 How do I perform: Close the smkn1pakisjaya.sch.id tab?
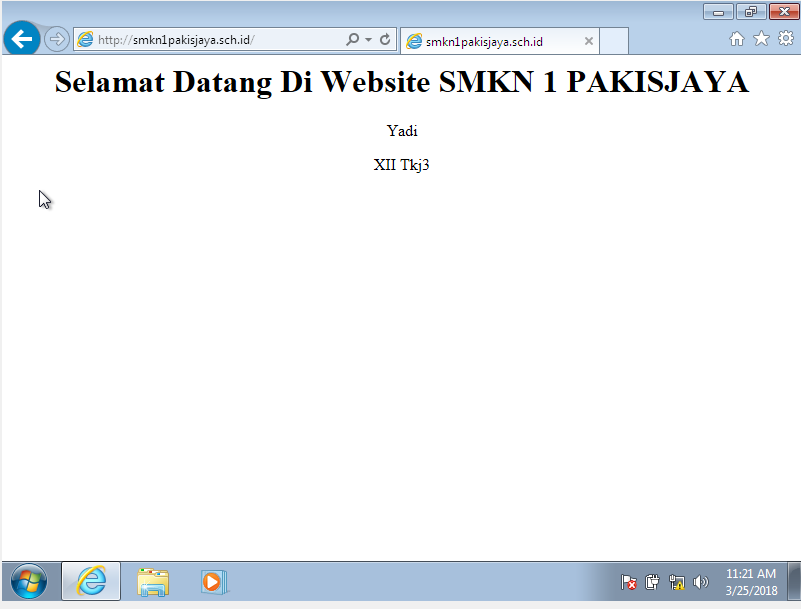coord(588,41)
